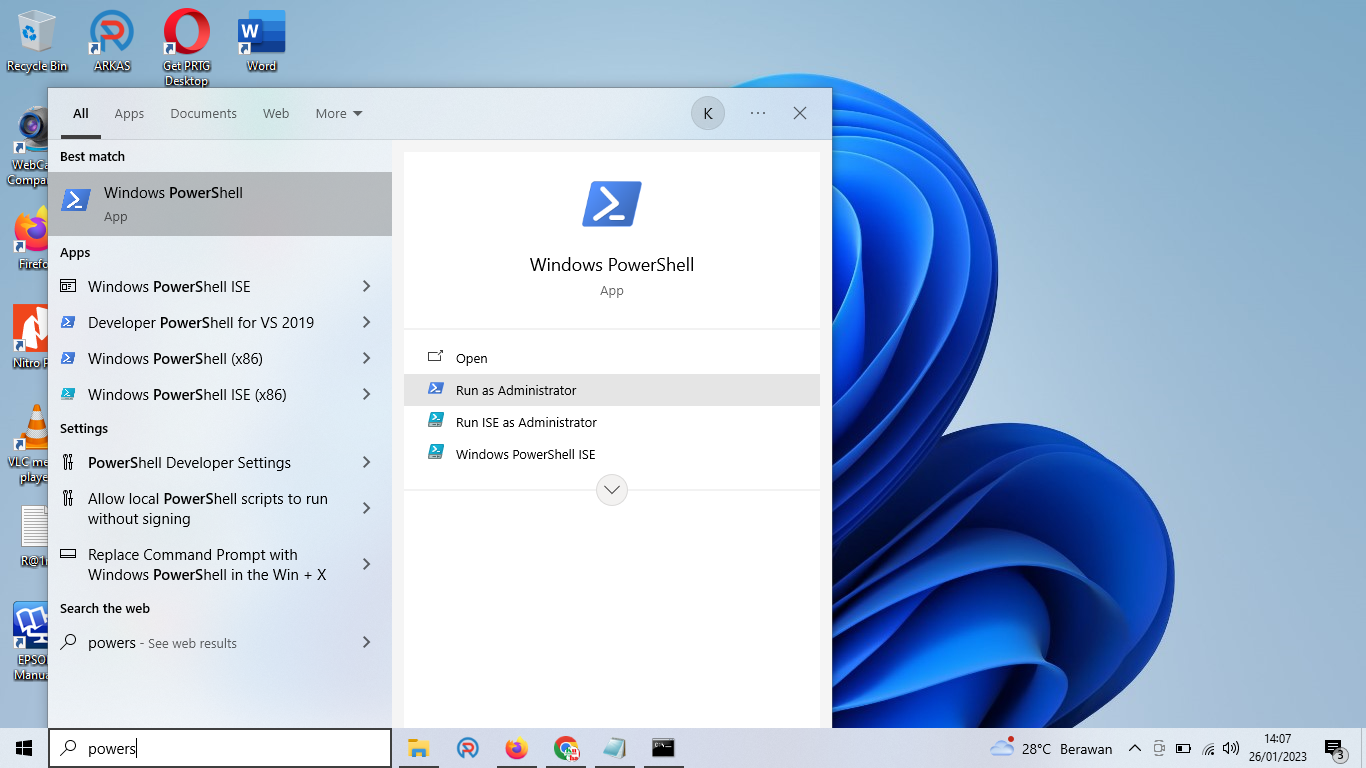The image size is (1366, 768).
Task: Click the Windows PowerShell ISE app icon
Action: [x=68, y=286]
